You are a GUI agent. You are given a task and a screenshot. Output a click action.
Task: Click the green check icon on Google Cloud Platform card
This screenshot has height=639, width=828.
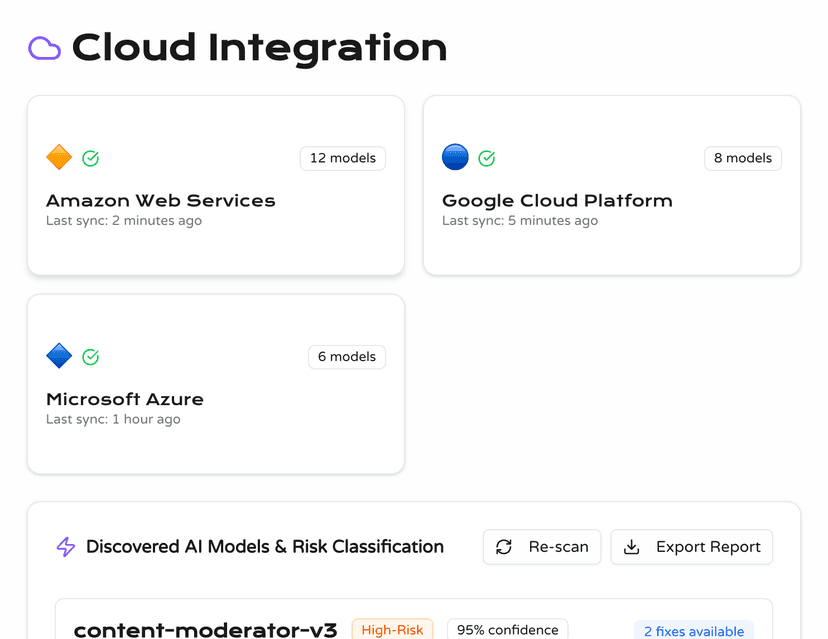pyautogui.click(x=487, y=158)
